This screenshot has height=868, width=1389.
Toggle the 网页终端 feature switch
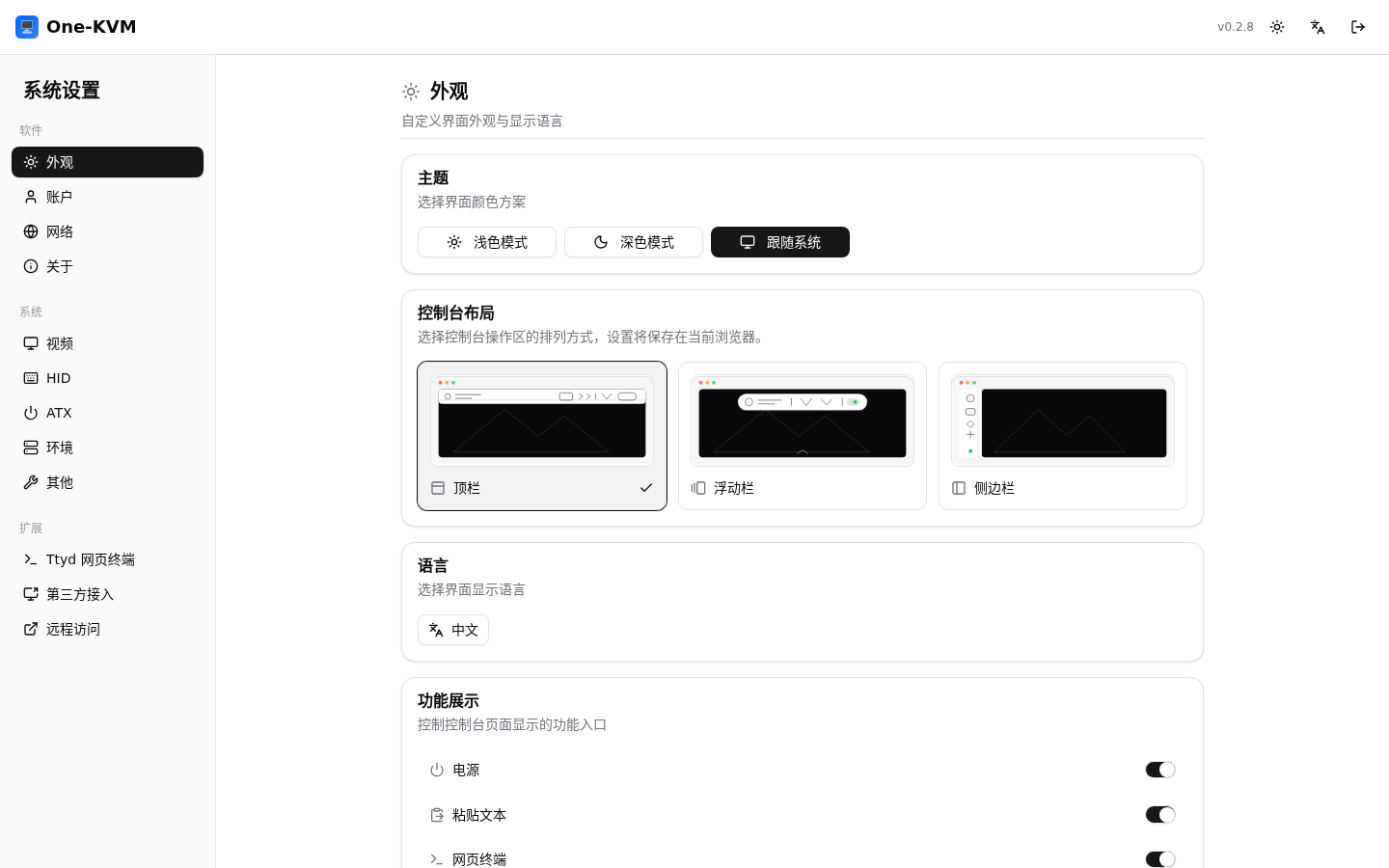point(1160,859)
